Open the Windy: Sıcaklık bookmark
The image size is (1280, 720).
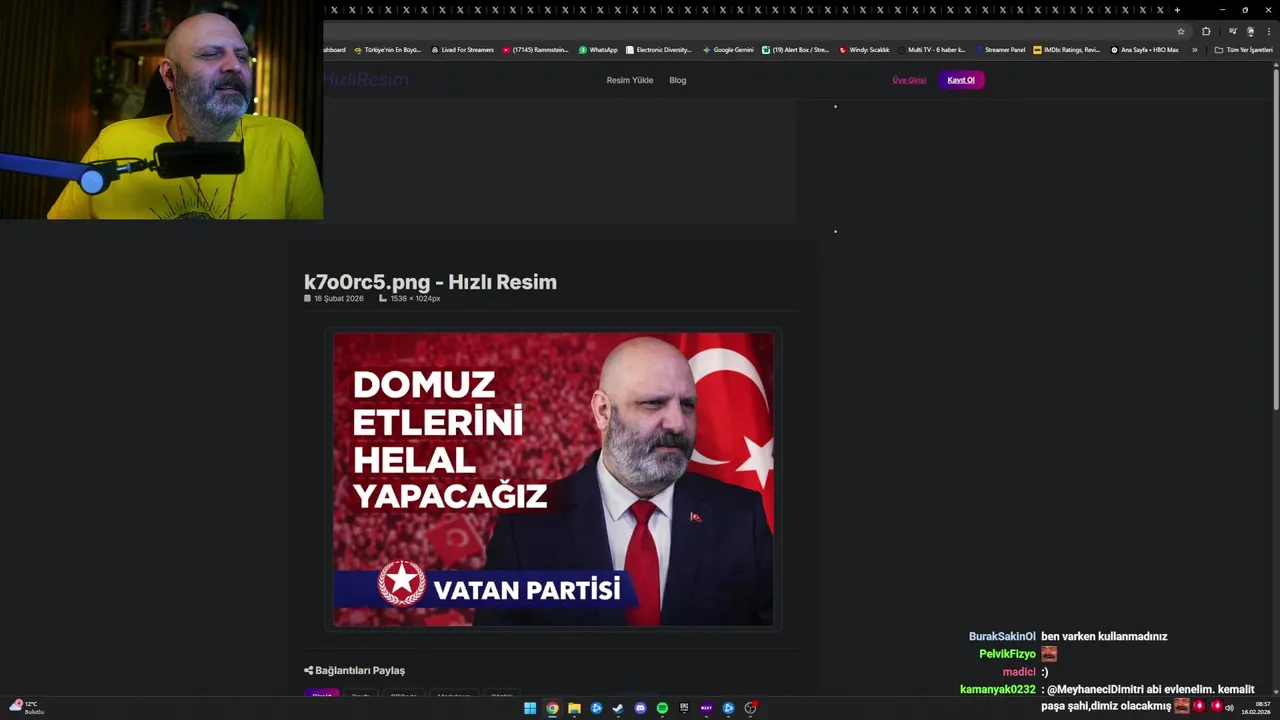pos(864,49)
